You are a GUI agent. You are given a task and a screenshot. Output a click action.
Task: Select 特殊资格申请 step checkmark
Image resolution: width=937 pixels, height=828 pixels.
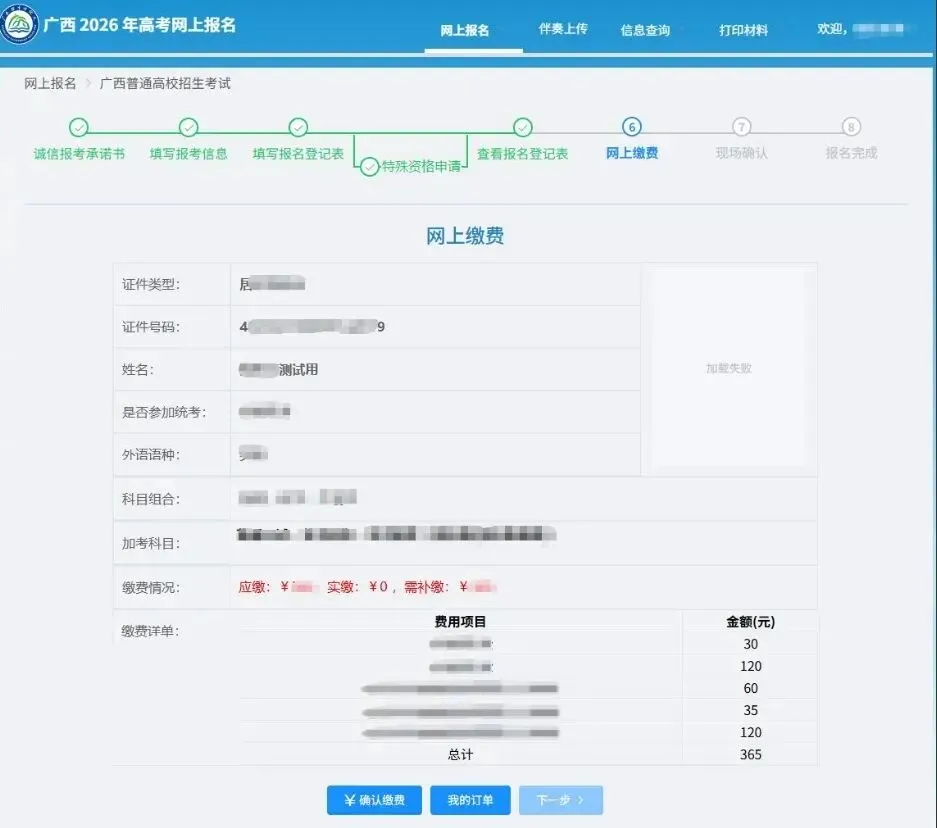(370, 167)
